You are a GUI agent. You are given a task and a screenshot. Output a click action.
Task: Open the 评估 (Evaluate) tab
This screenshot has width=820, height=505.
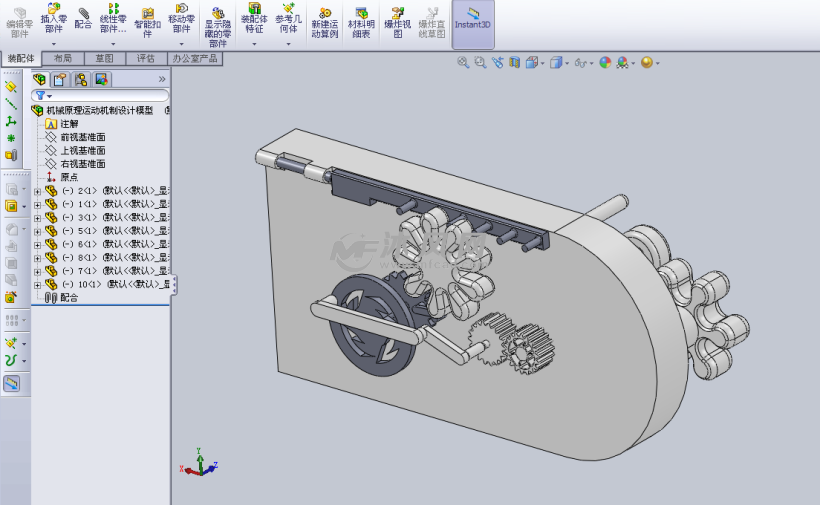tap(146, 59)
